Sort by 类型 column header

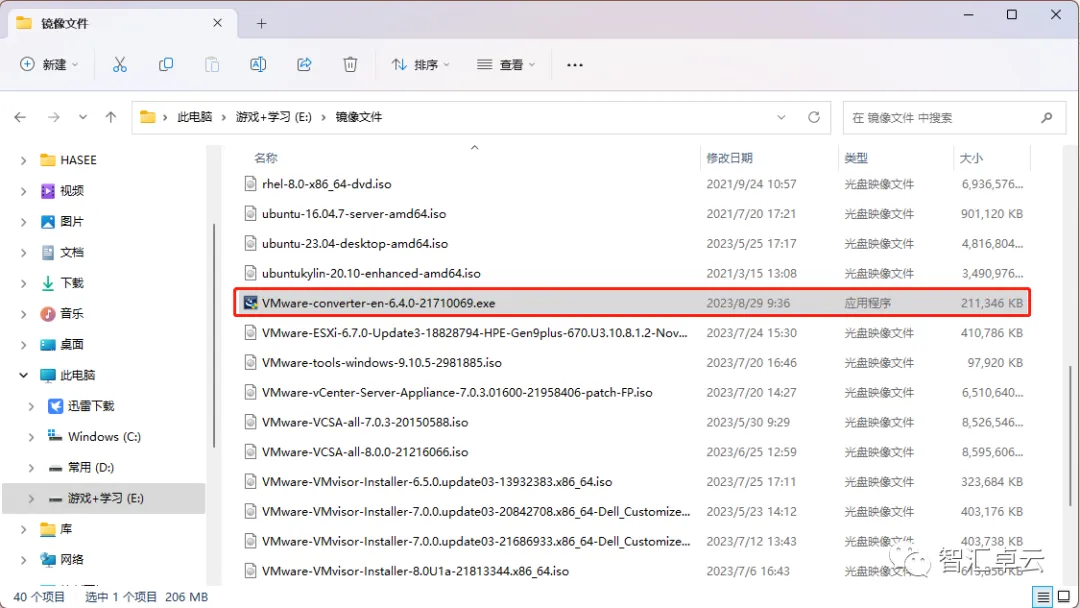pyautogui.click(x=856, y=158)
